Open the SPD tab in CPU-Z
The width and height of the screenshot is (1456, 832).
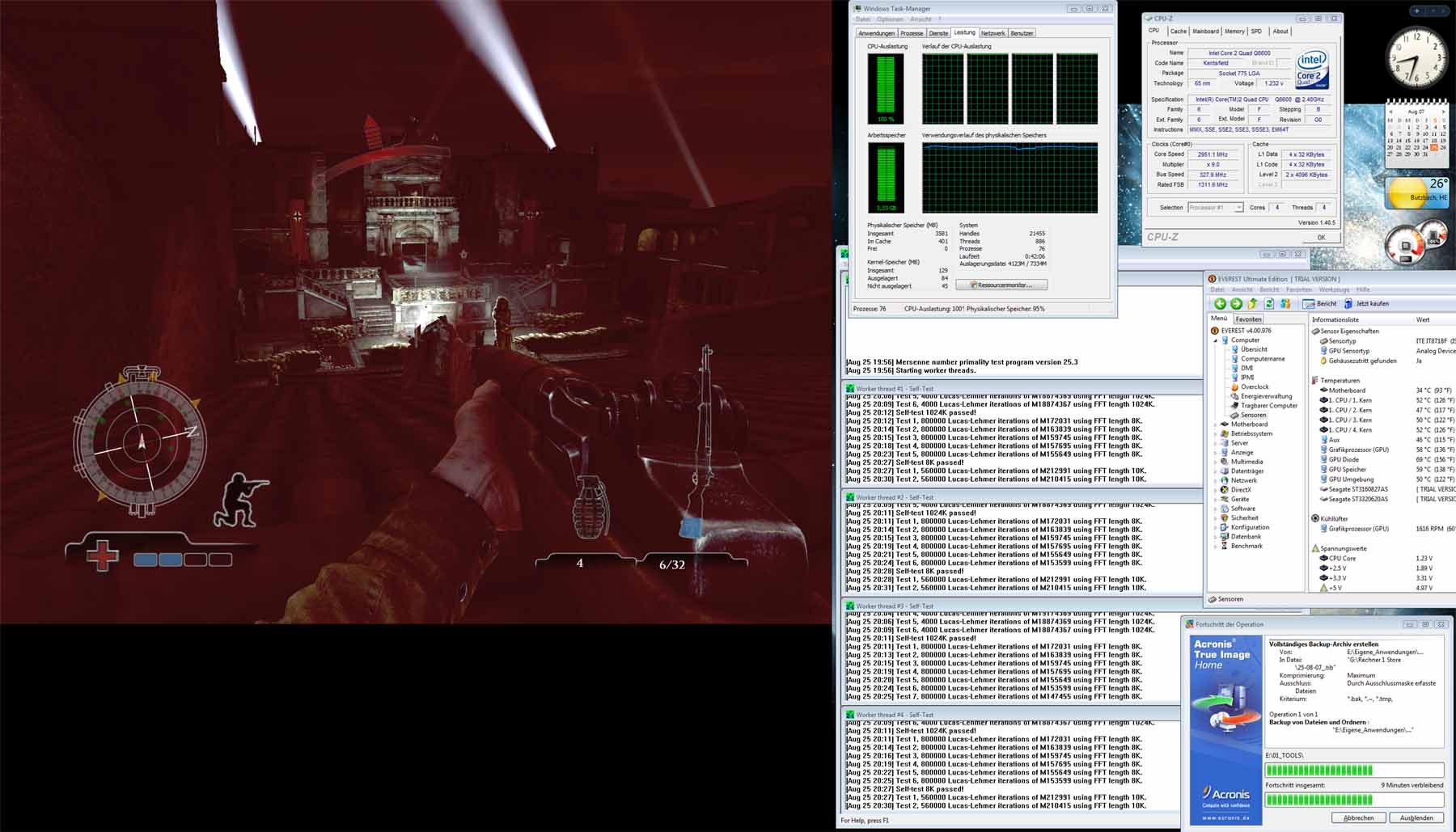point(1256,32)
